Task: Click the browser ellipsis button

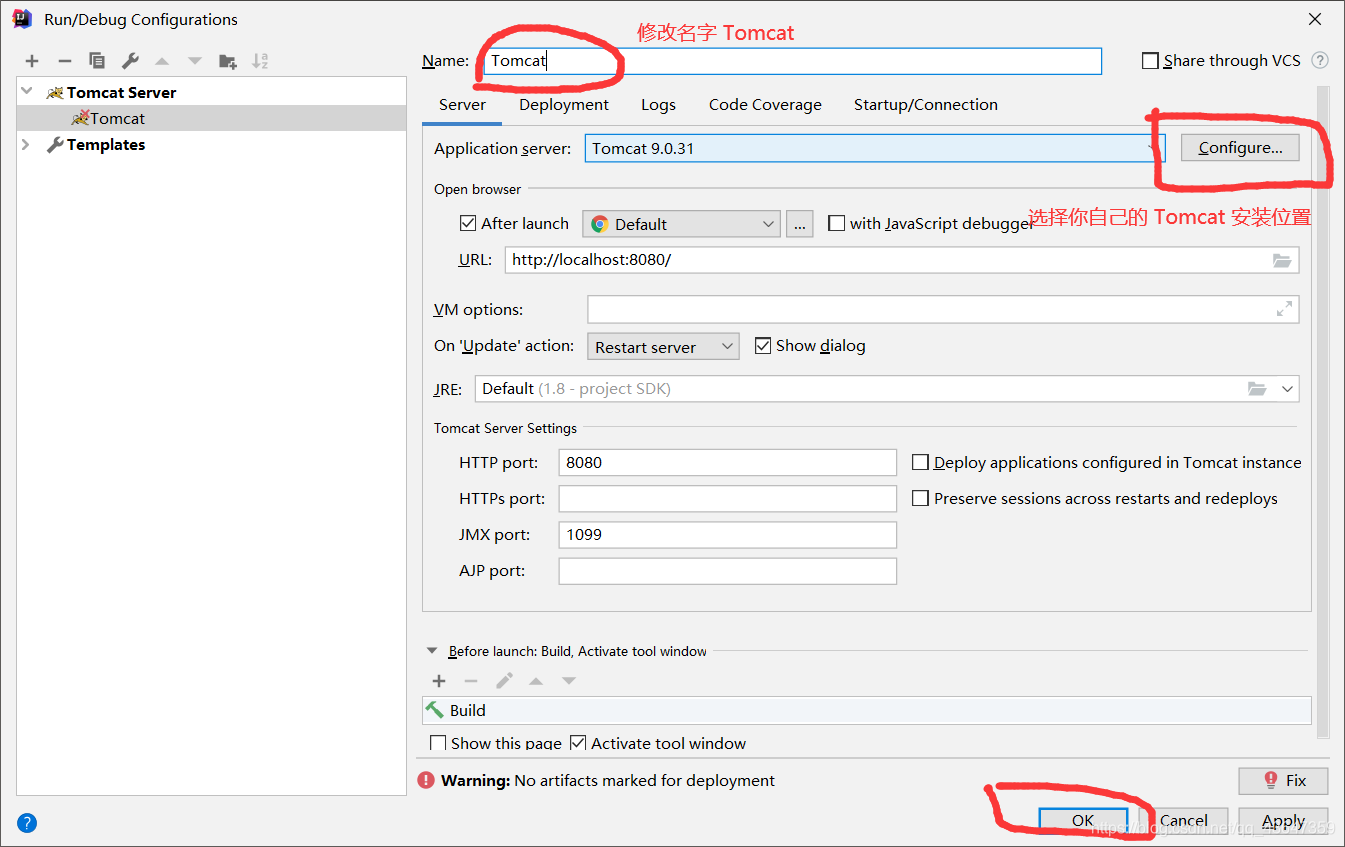Action: 799,224
